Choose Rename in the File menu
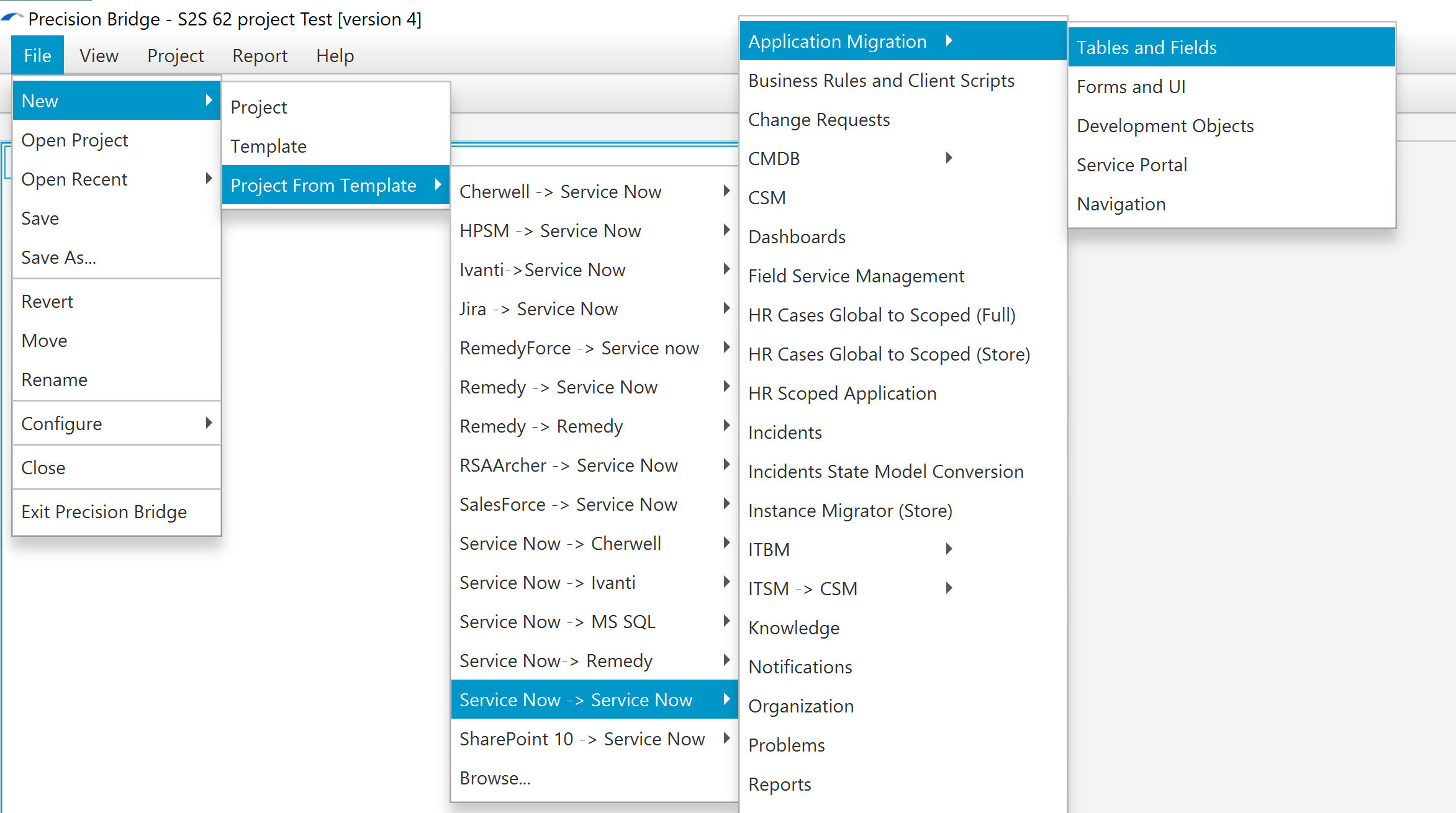Image resolution: width=1456 pixels, height=813 pixels. [x=117, y=379]
